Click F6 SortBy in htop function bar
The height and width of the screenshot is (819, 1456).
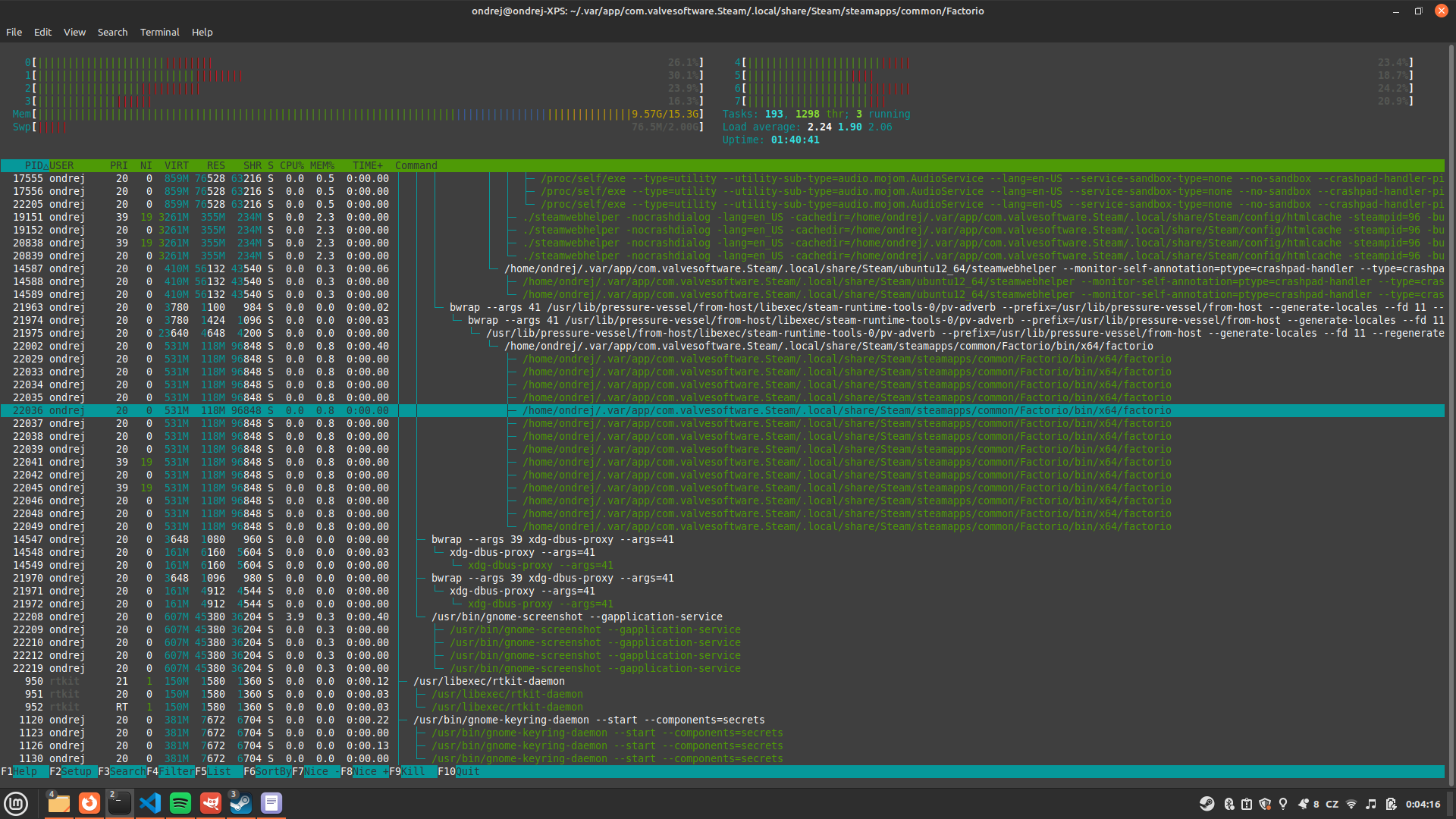[268, 771]
